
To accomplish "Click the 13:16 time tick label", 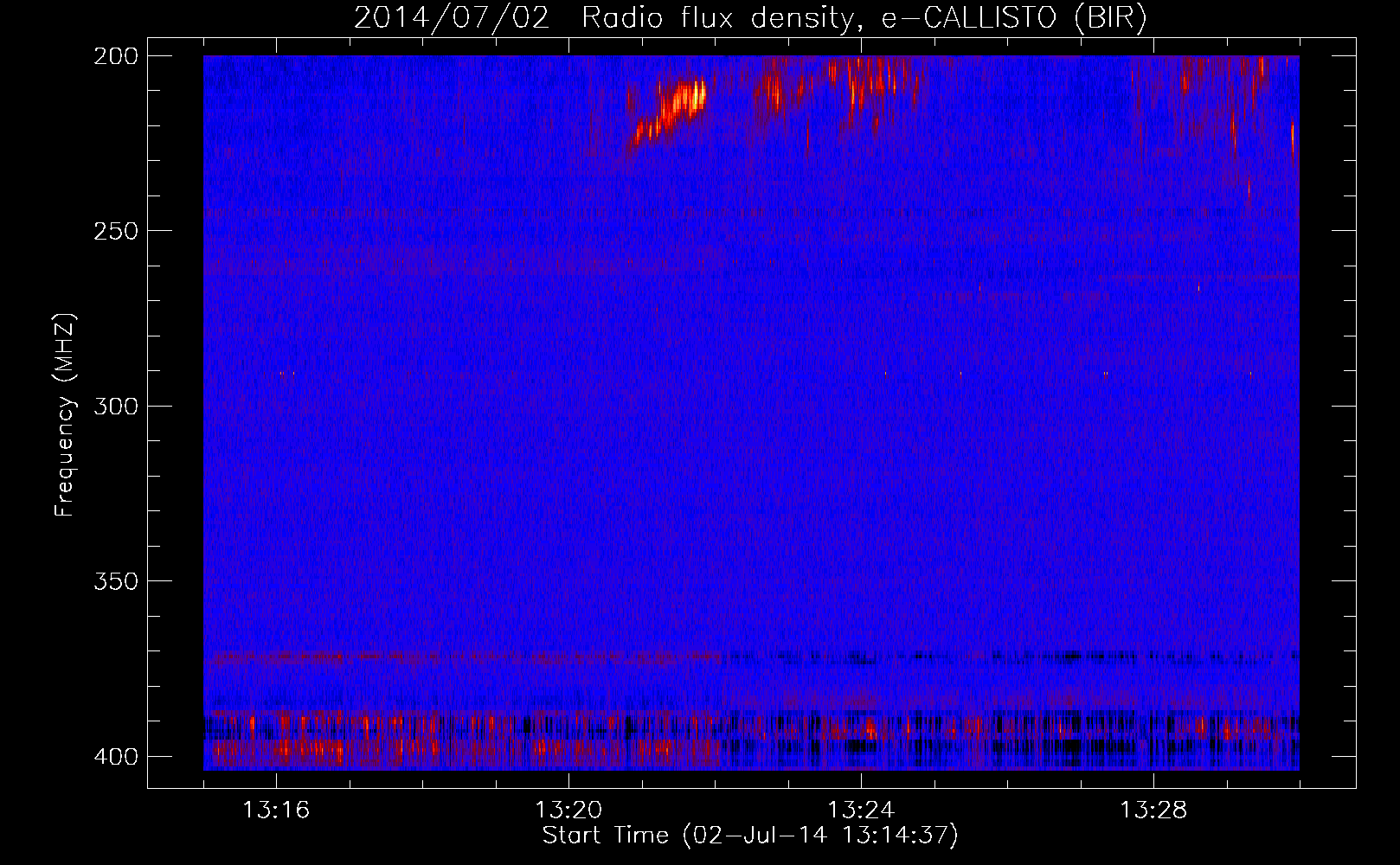I will click(x=276, y=811).
